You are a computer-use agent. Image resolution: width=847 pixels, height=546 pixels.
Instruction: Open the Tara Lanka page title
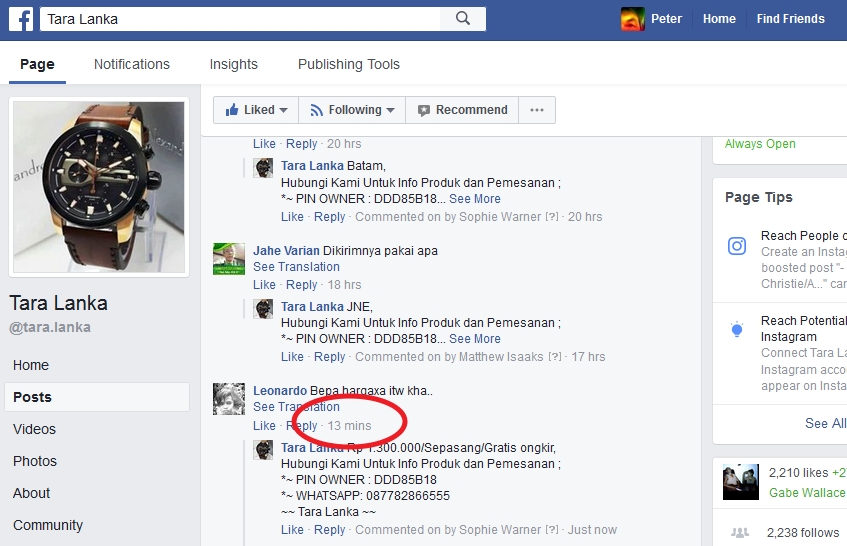tap(58, 303)
